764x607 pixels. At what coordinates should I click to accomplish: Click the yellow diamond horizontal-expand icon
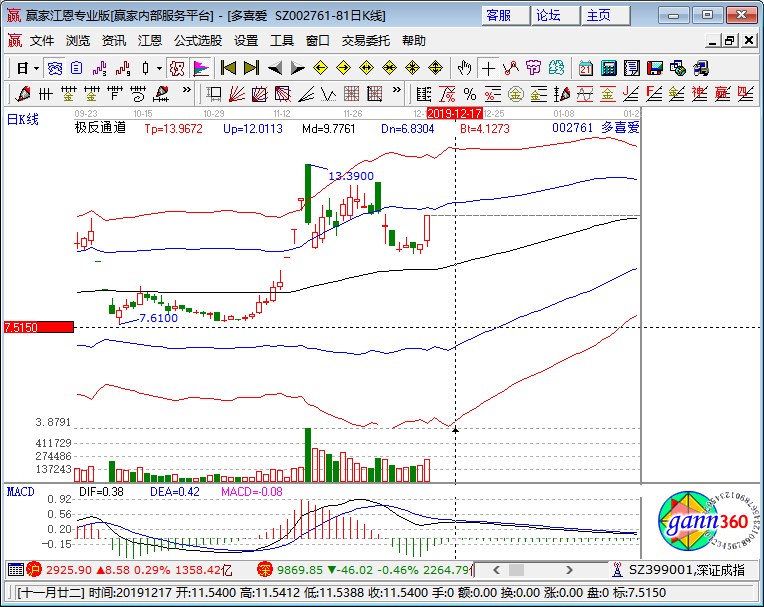366,68
